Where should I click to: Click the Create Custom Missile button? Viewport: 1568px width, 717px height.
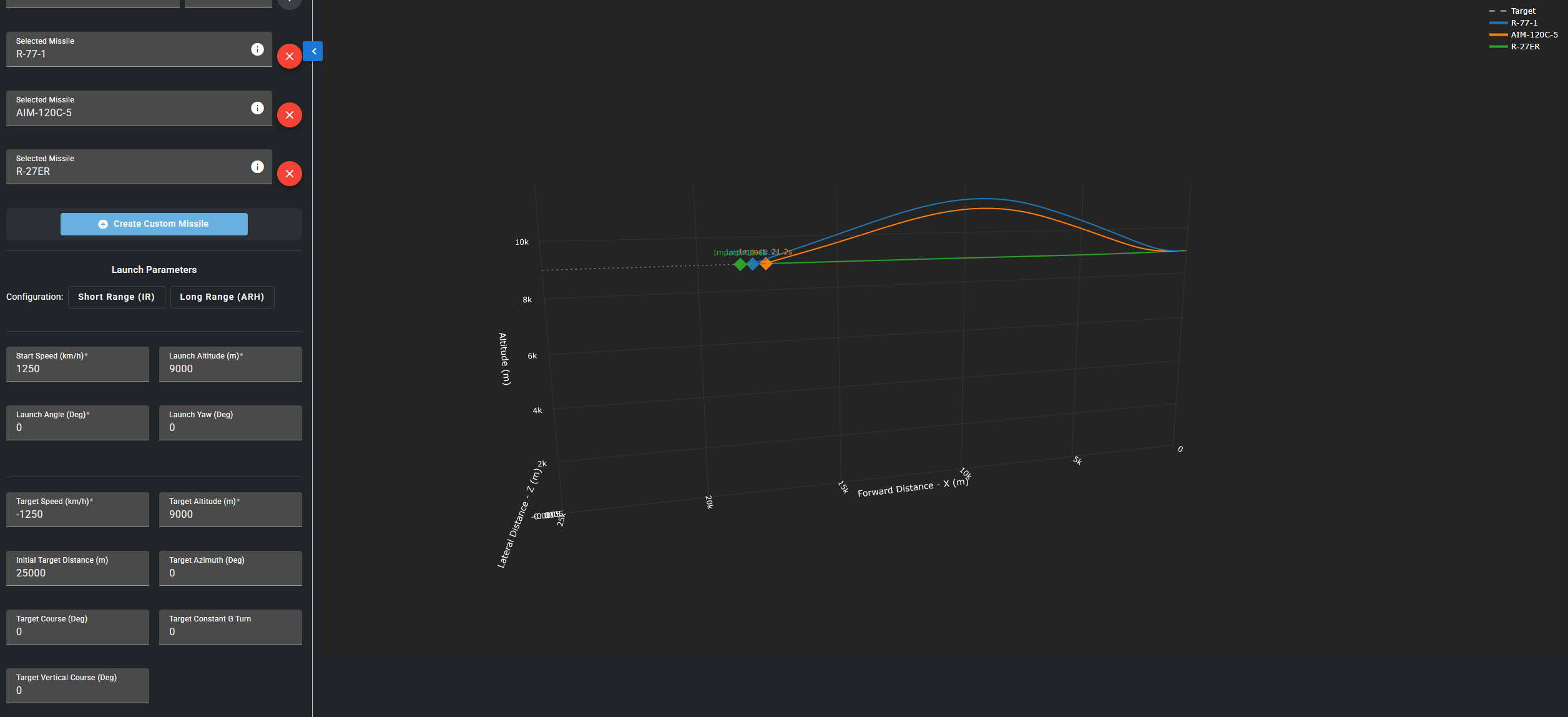(154, 224)
